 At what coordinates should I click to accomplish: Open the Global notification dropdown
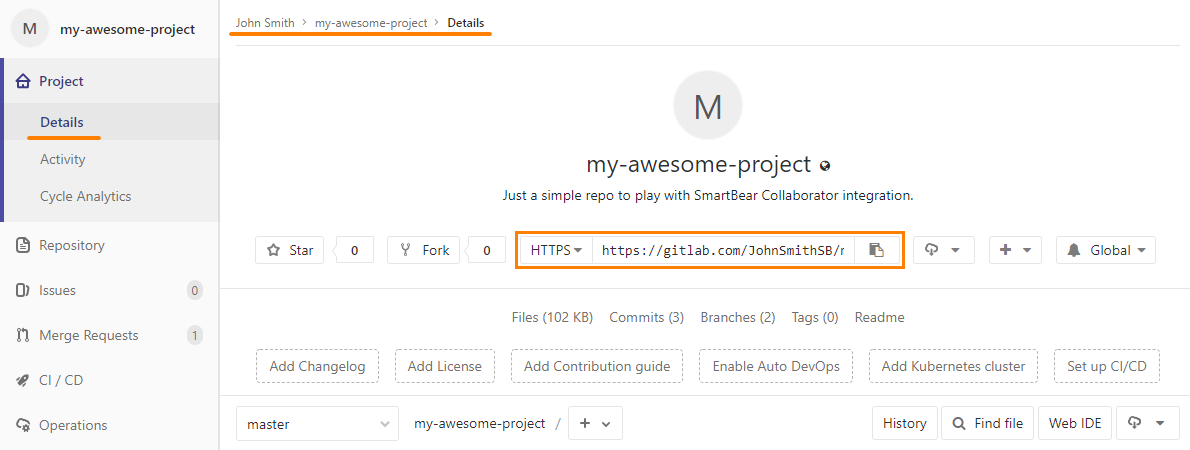click(x=1106, y=250)
